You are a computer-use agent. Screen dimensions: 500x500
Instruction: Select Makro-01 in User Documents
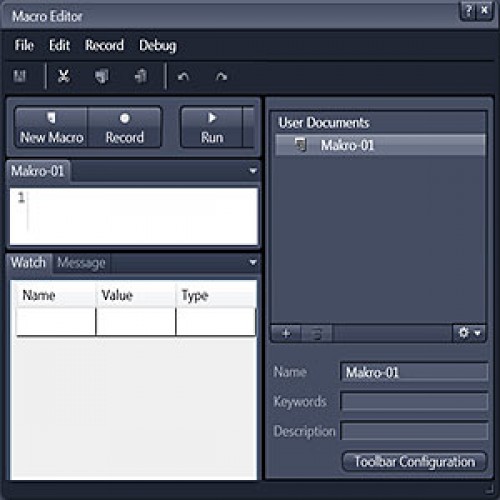380,145
